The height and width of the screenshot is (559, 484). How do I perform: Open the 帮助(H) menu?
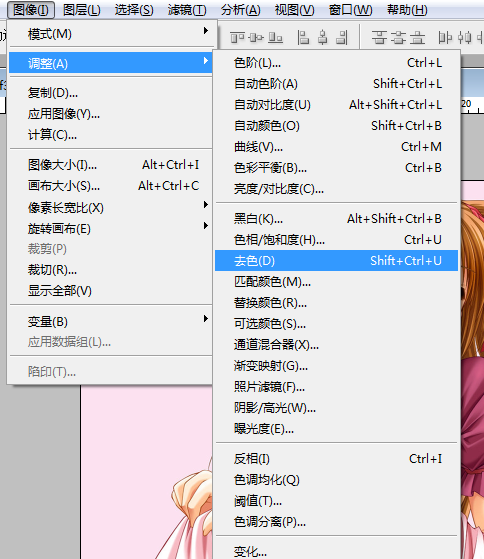[407, 10]
